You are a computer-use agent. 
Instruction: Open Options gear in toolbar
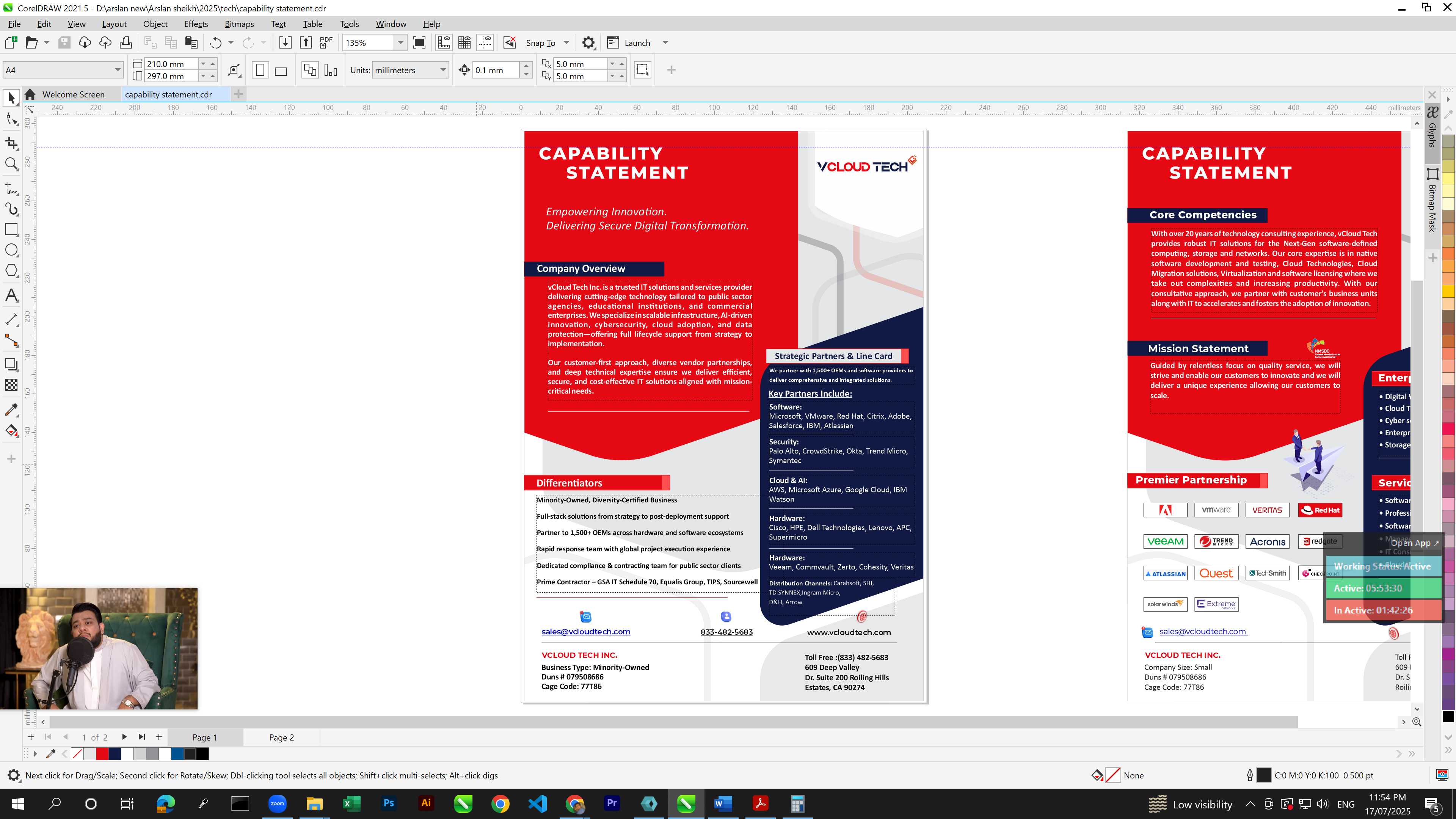pos(588,42)
